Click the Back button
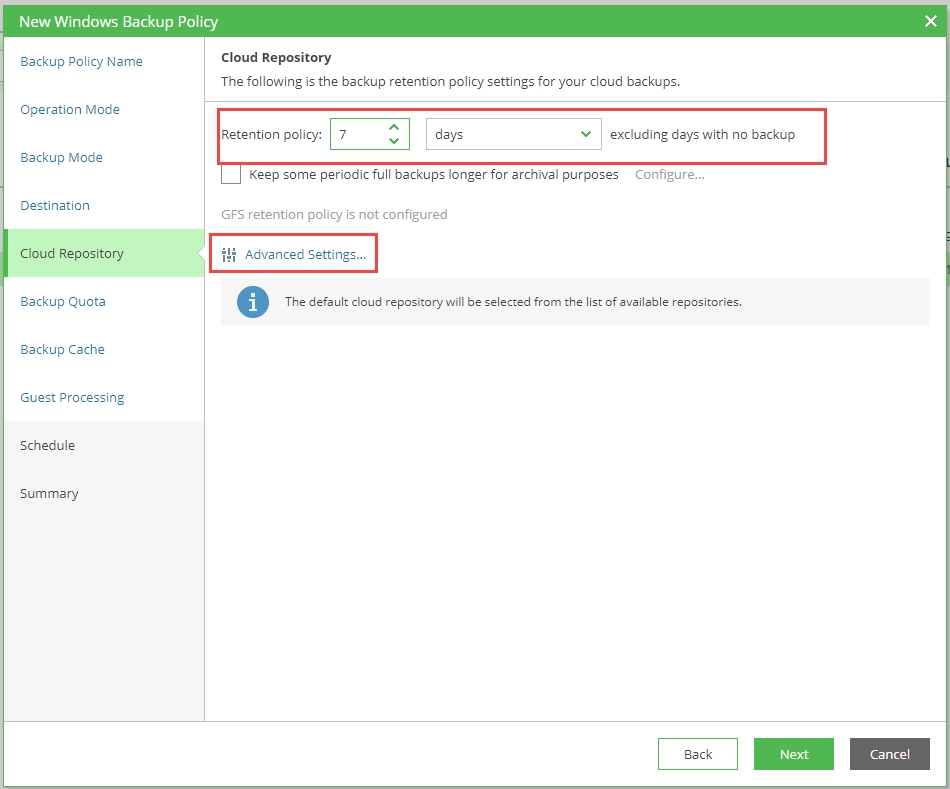This screenshot has width=950, height=789. (x=697, y=754)
